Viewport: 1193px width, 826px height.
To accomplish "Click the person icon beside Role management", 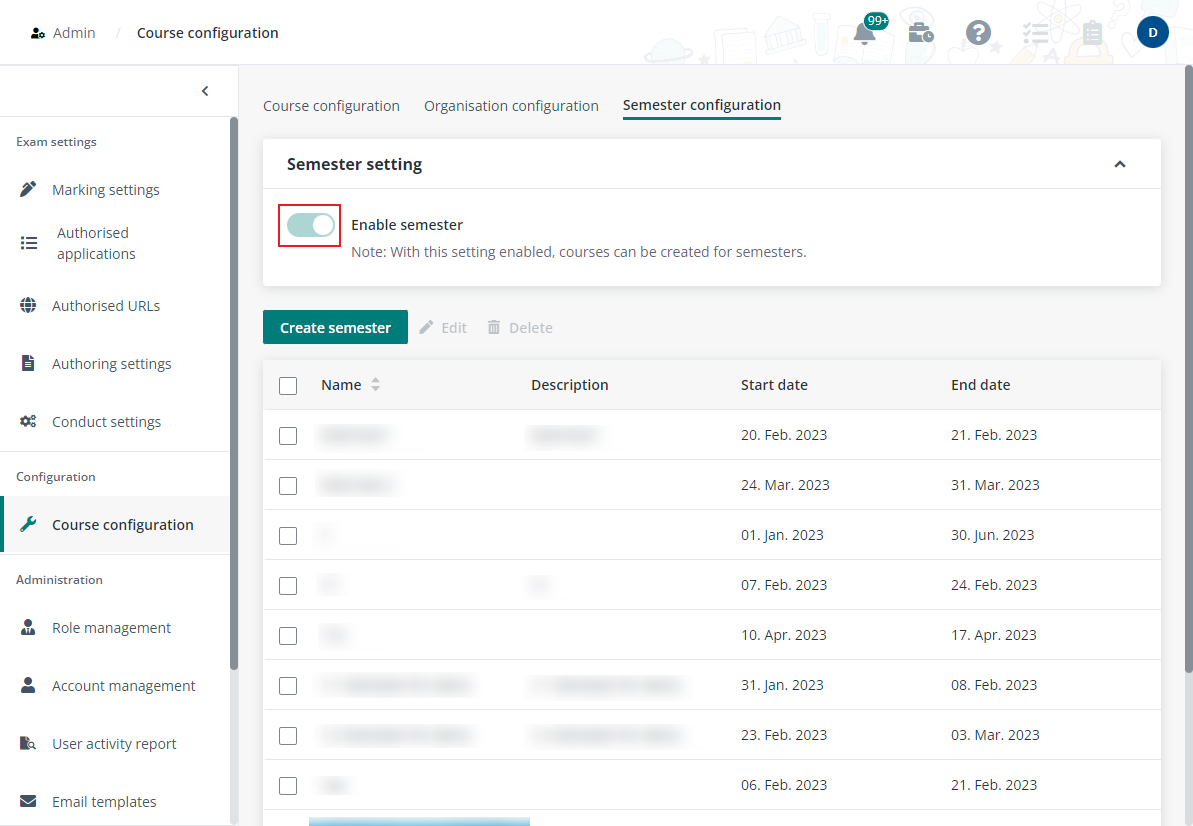I will pos(28,627).
